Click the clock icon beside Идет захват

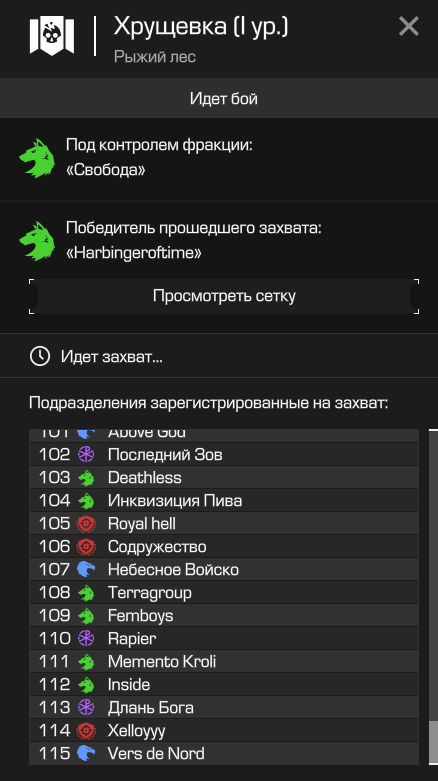[40, 357]
